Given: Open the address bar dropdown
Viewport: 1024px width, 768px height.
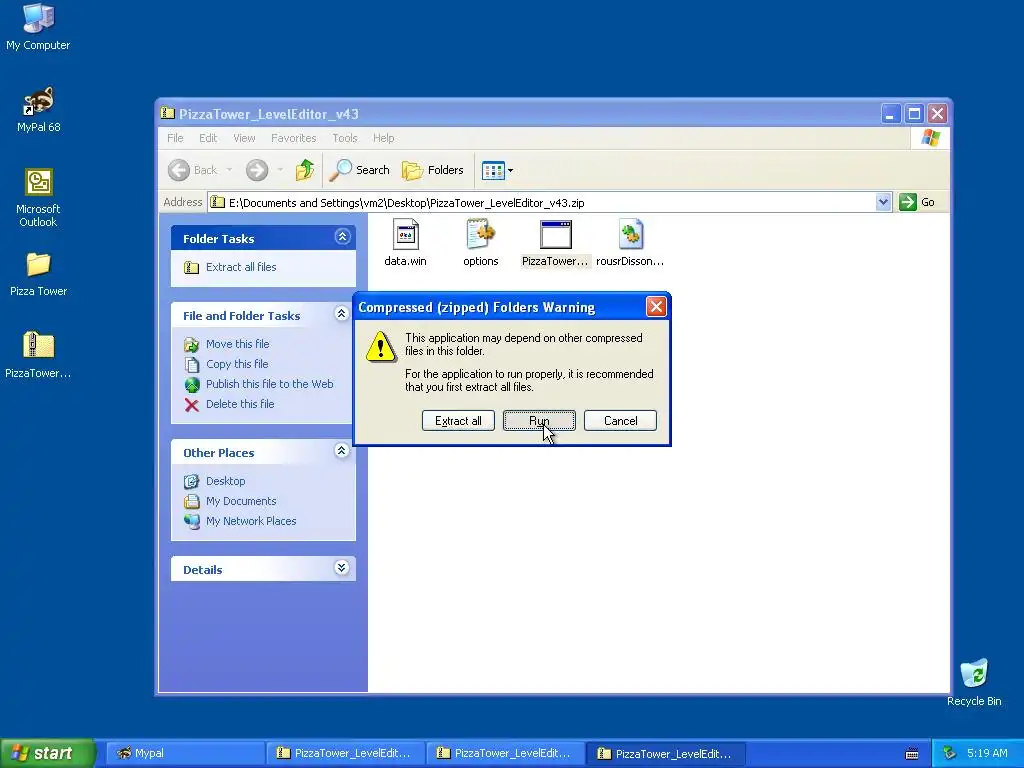Looking at the screenshot, I should 883,202.
